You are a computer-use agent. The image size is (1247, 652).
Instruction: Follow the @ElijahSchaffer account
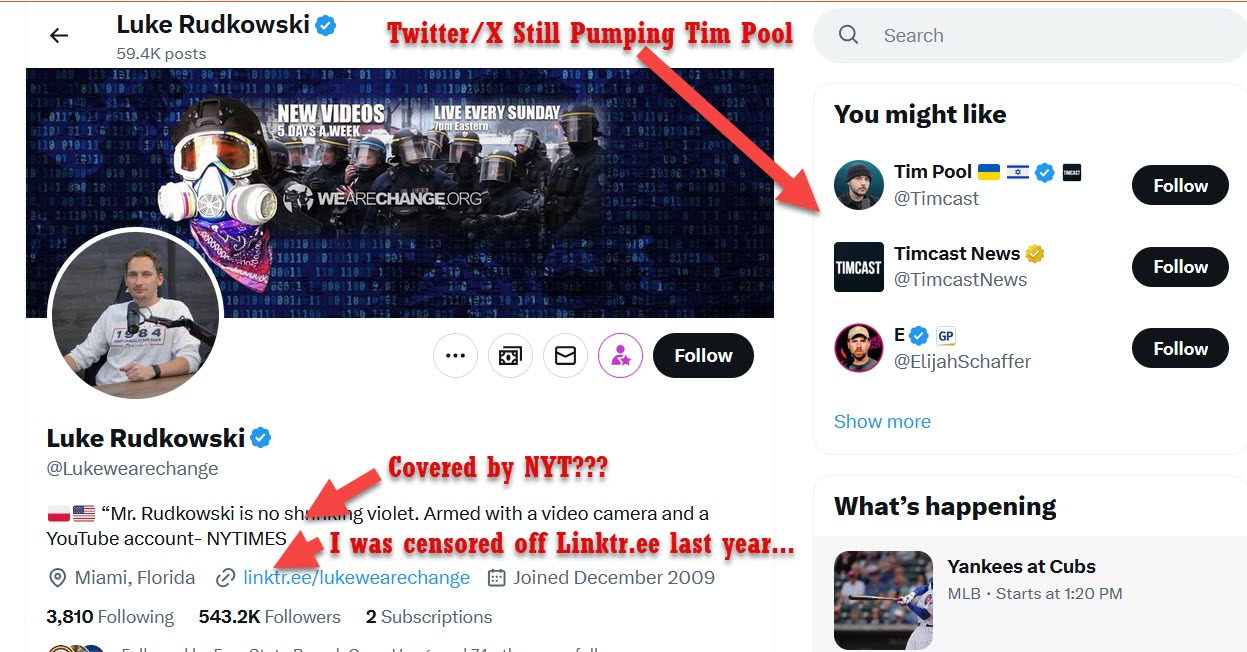[x=1180, y=348]
